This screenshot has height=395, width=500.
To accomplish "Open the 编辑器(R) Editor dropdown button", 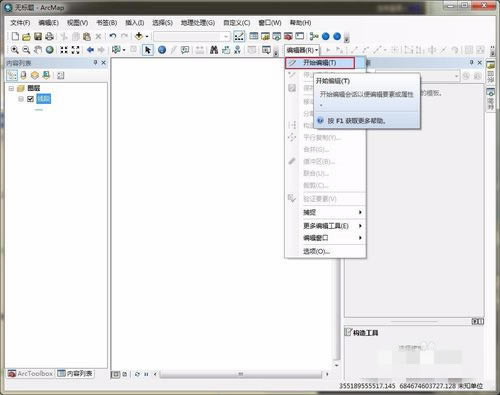I will pos(302,50).
